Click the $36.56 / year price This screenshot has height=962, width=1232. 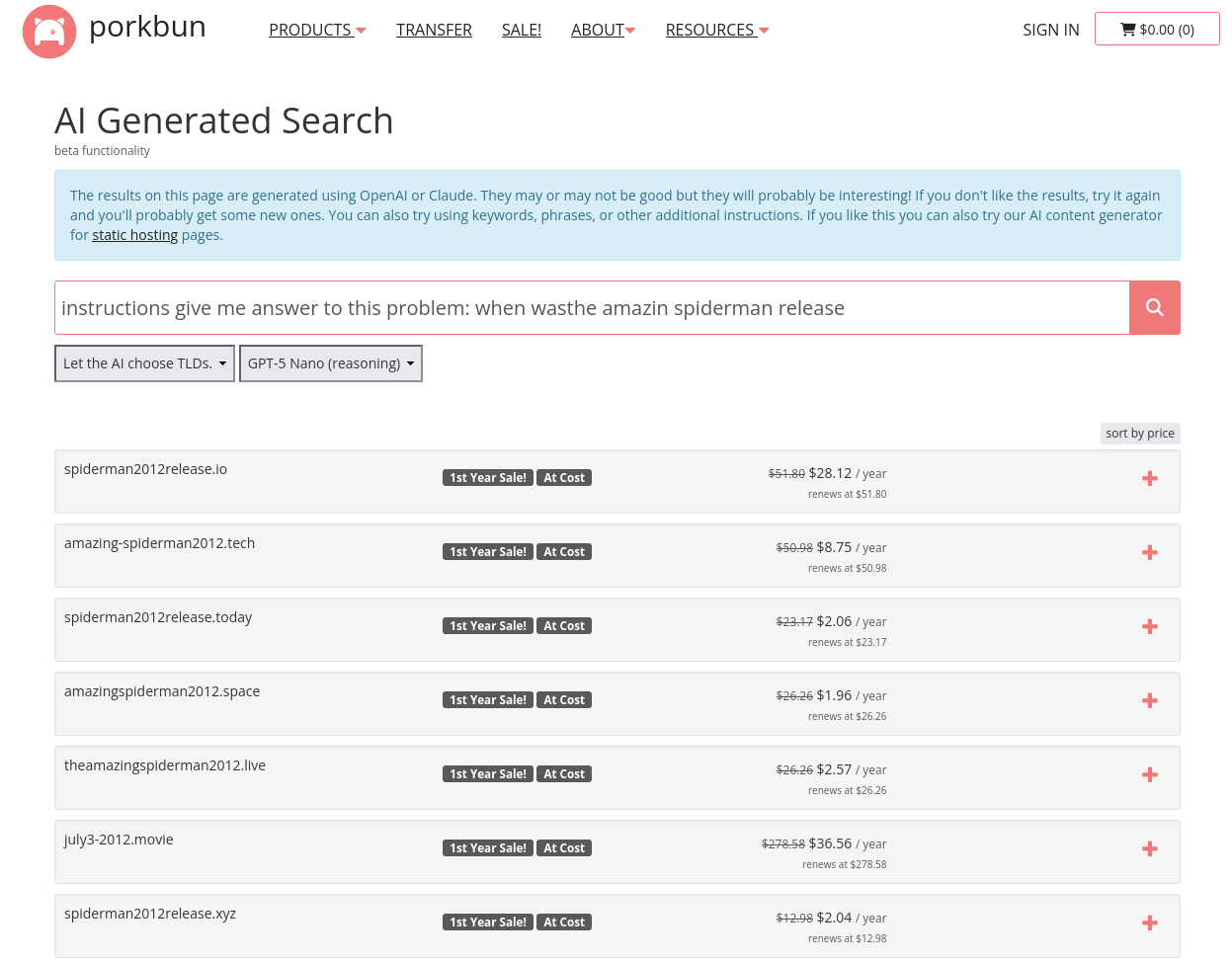pyautogui.click(x=848, y=843)
